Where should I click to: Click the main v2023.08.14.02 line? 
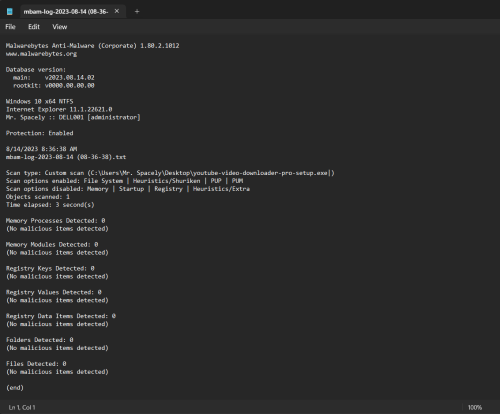coord(54,78)
